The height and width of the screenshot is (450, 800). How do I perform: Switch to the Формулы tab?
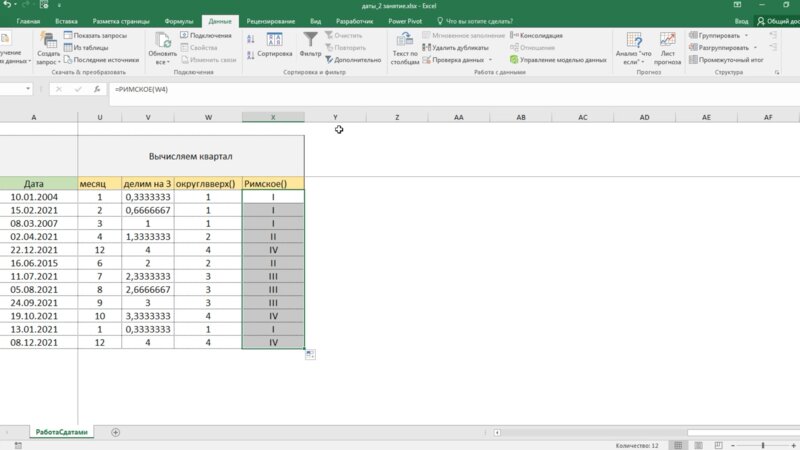click(x=179, y=21)
